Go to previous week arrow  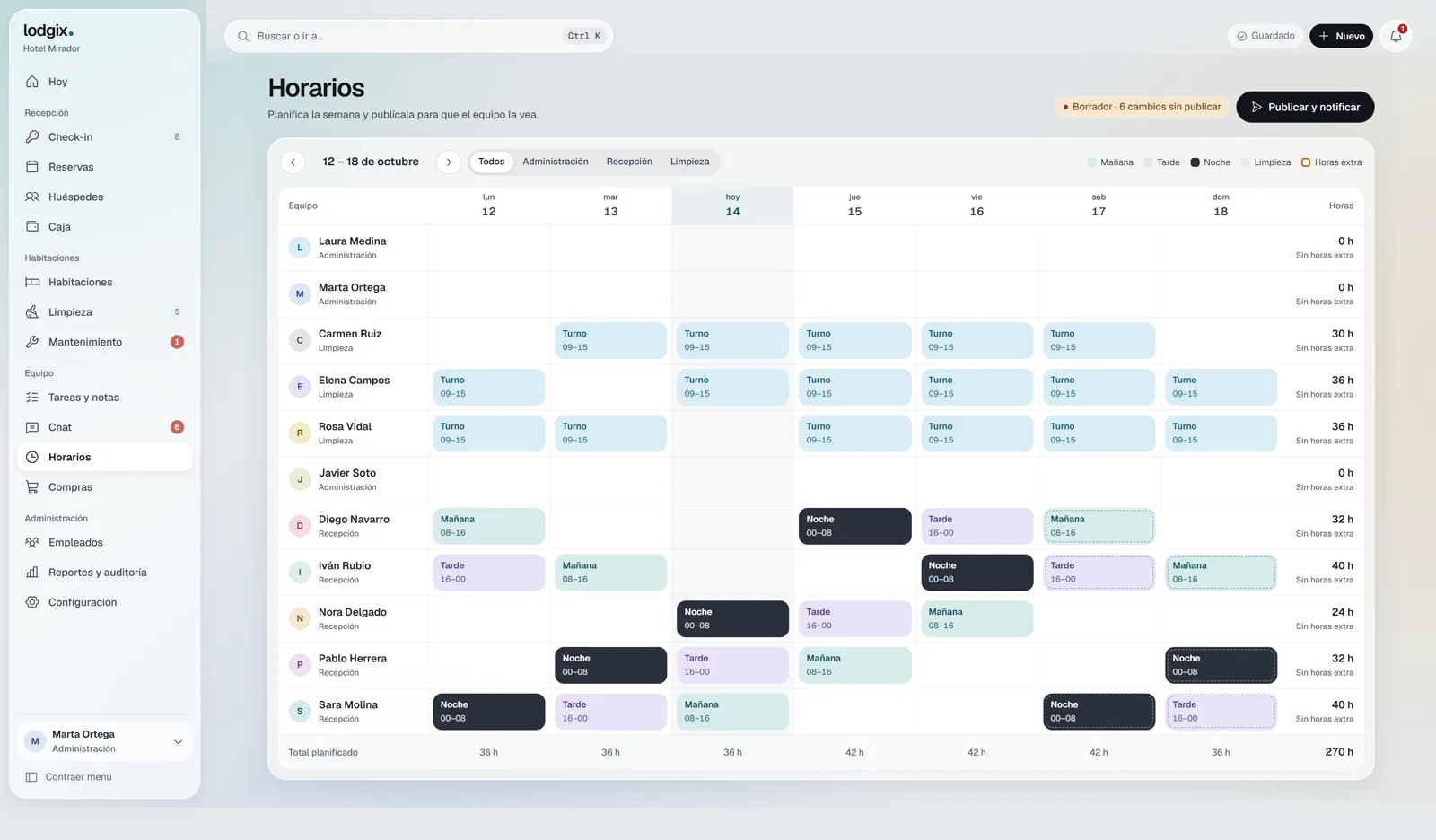(x=293, y=162)
